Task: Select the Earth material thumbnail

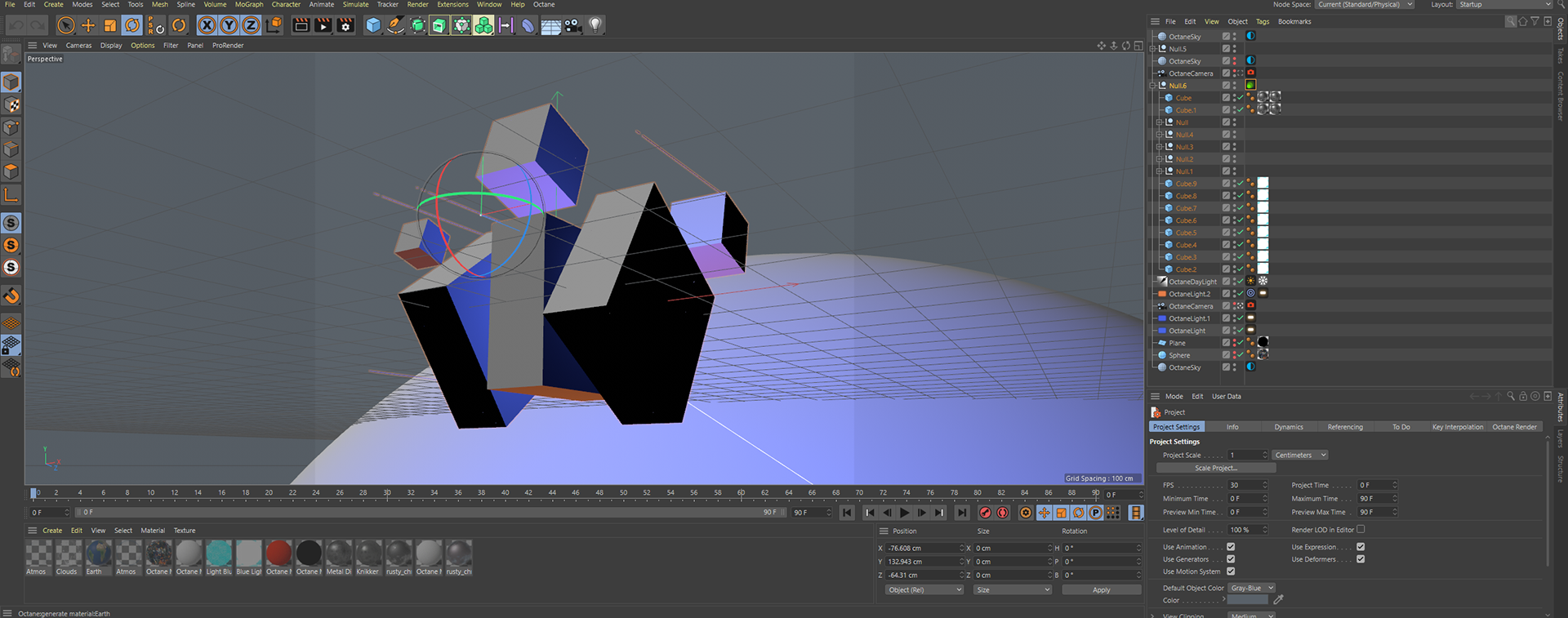Action: (99, 554)
